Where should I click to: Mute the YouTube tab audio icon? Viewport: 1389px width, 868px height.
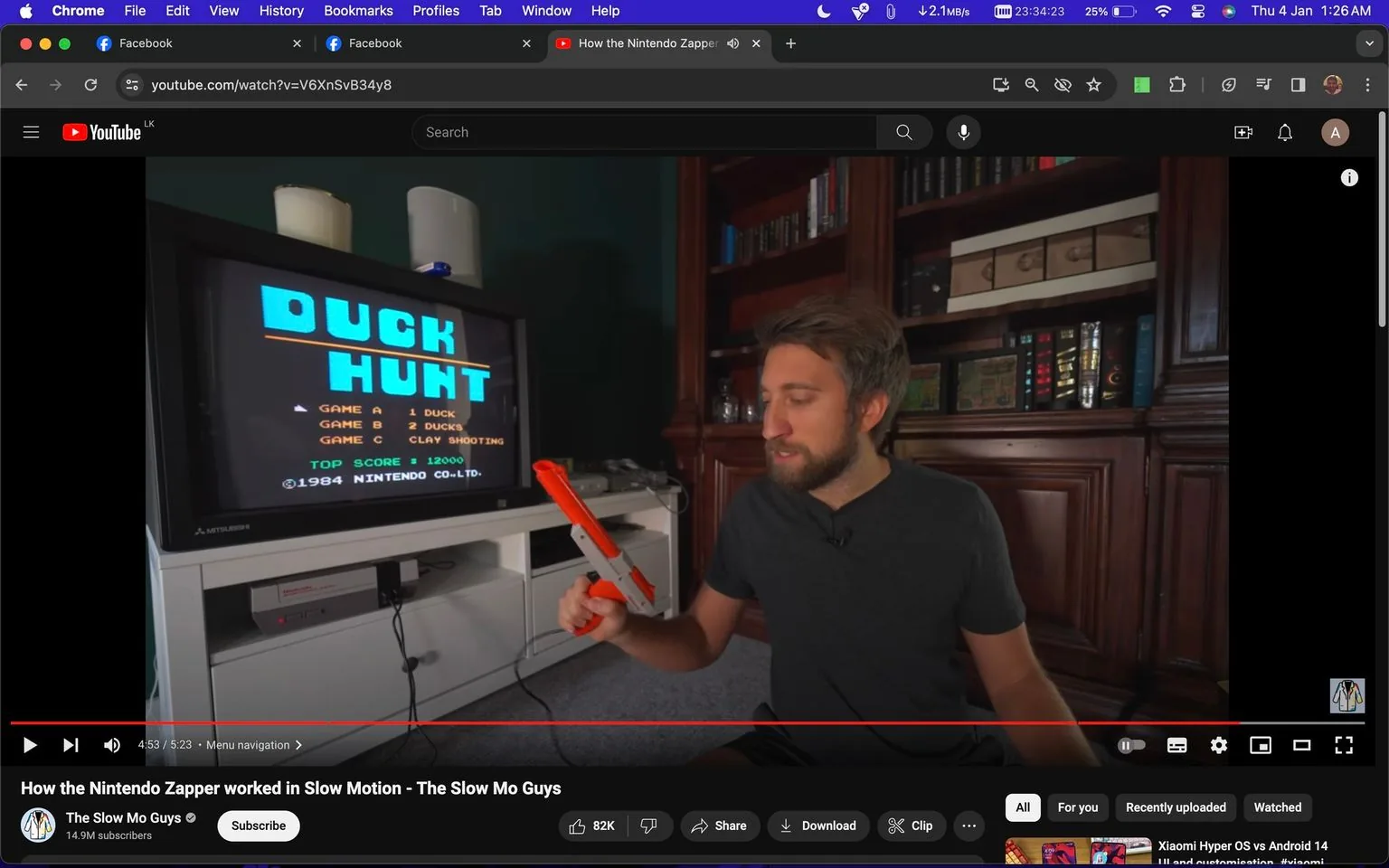pos(732,42)
